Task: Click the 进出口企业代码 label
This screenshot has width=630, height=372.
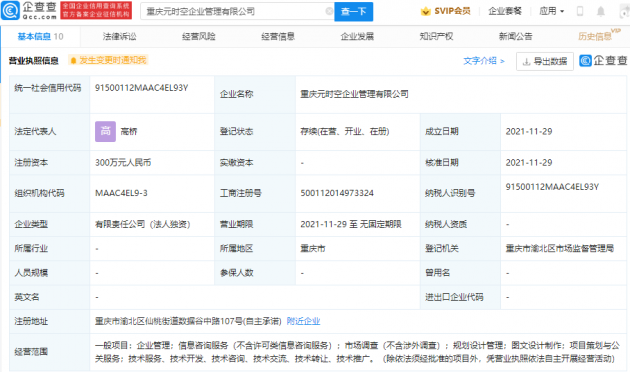Action: 454,297
